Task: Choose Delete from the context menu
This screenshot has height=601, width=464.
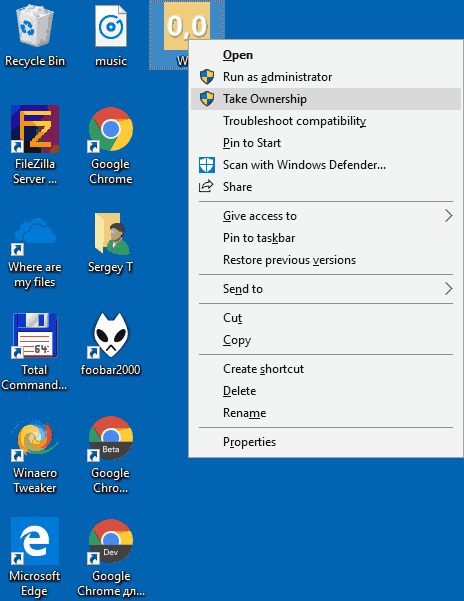Action: [326, 391]
